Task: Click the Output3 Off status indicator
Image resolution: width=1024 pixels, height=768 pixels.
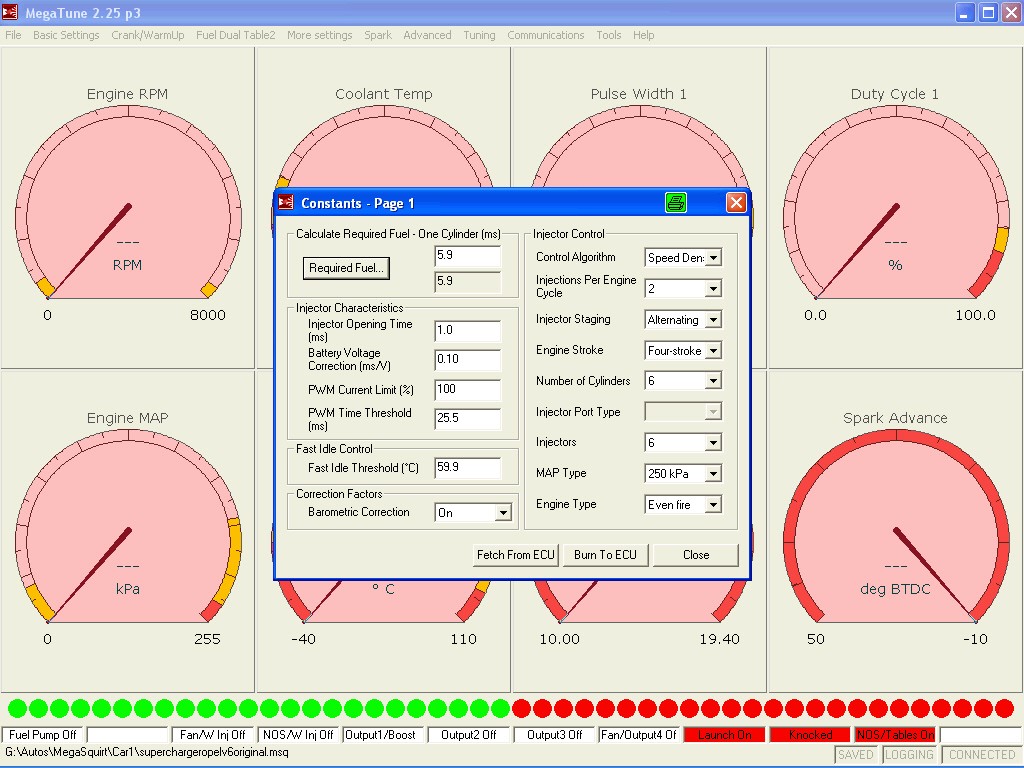Action: (x=554, y=735)
